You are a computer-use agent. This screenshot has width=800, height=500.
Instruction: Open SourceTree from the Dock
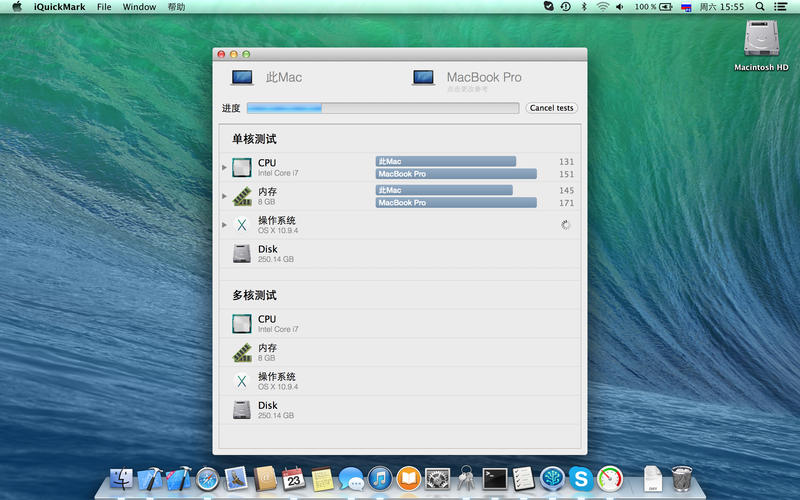click(x=553, y=479)
